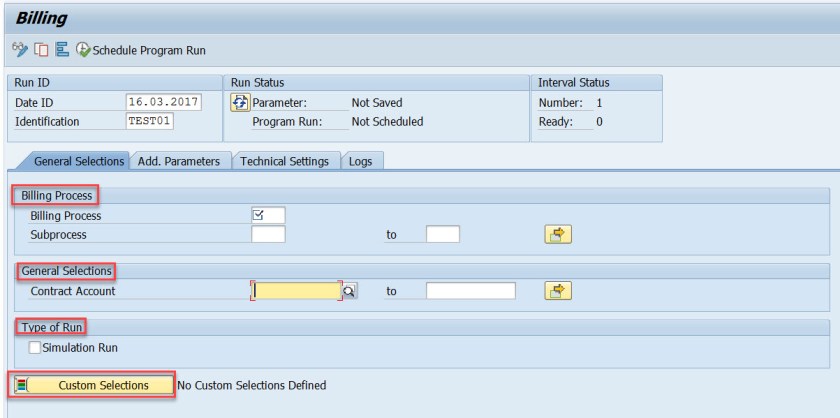Open the Add. Parameters tab
The width and height of the screenshot is (840, 418).
[179, 161]
